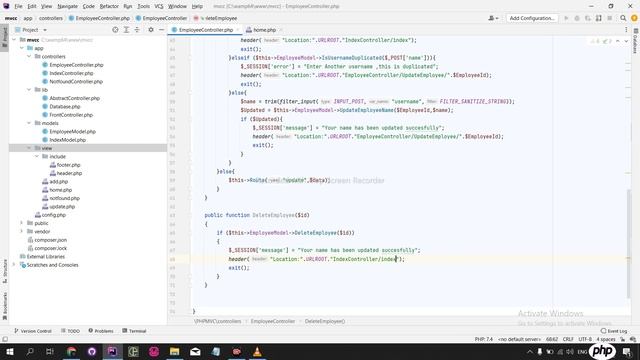
Task: Click the editor vertical scrollbar
Action: [x=629, y=244]
